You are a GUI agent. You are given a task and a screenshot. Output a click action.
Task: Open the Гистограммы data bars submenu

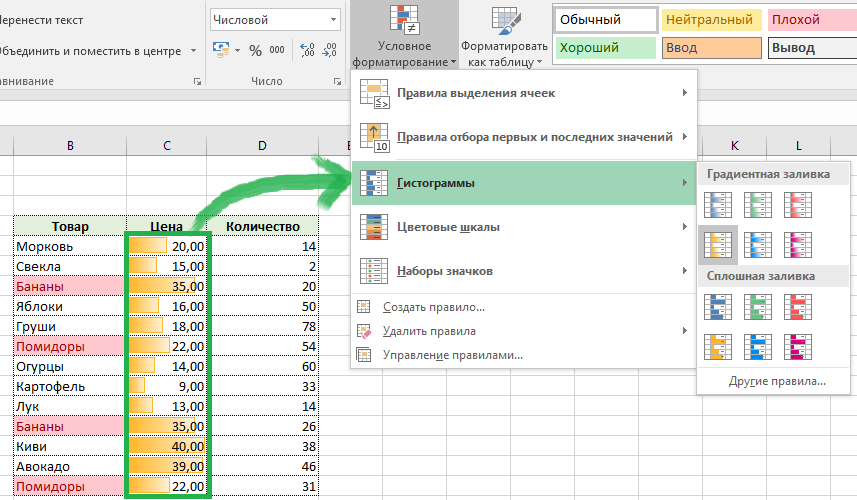[524, 183]
